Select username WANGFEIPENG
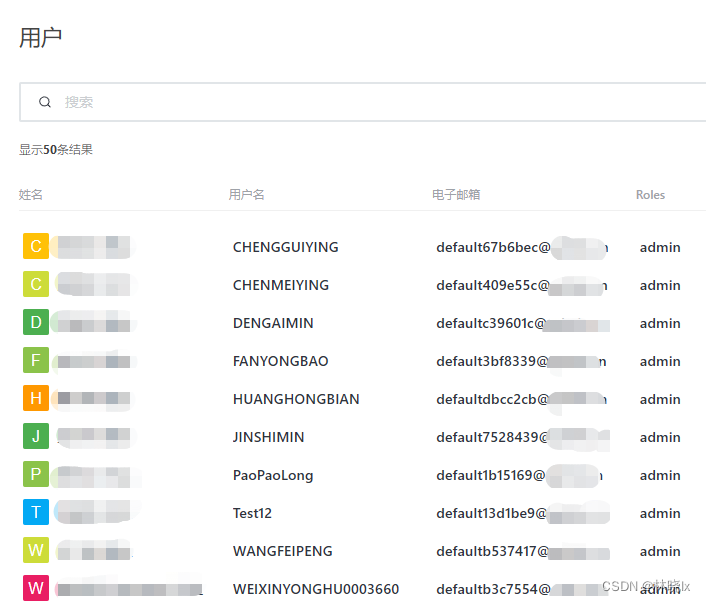The image size is (706, 602). (282, 551)
